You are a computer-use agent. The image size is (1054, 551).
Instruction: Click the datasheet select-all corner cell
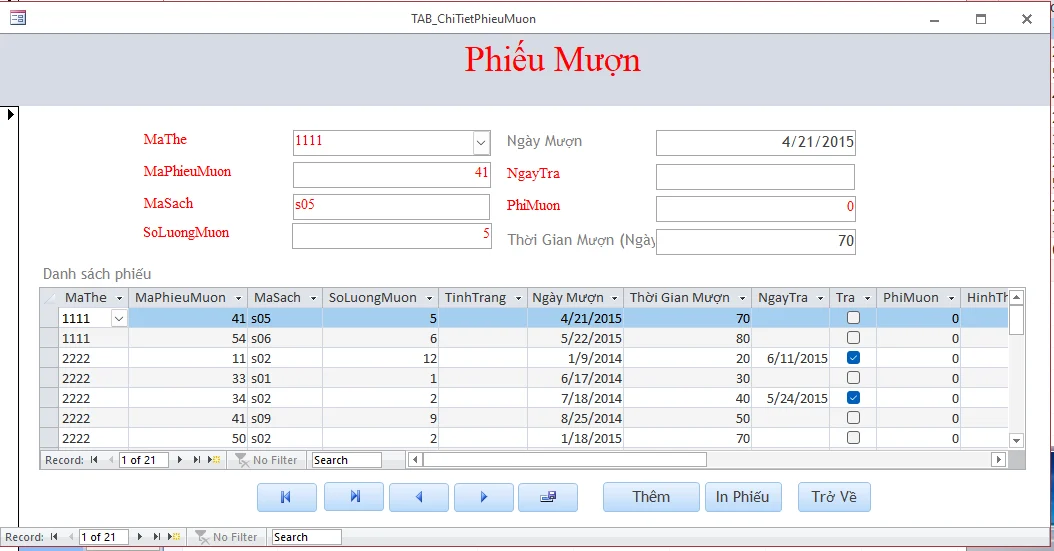tap(49, 298)
